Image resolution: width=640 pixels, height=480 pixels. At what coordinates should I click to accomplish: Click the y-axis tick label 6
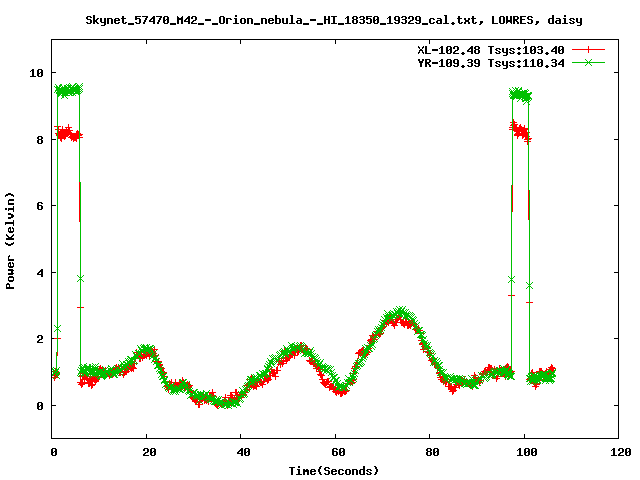(40, 206)
